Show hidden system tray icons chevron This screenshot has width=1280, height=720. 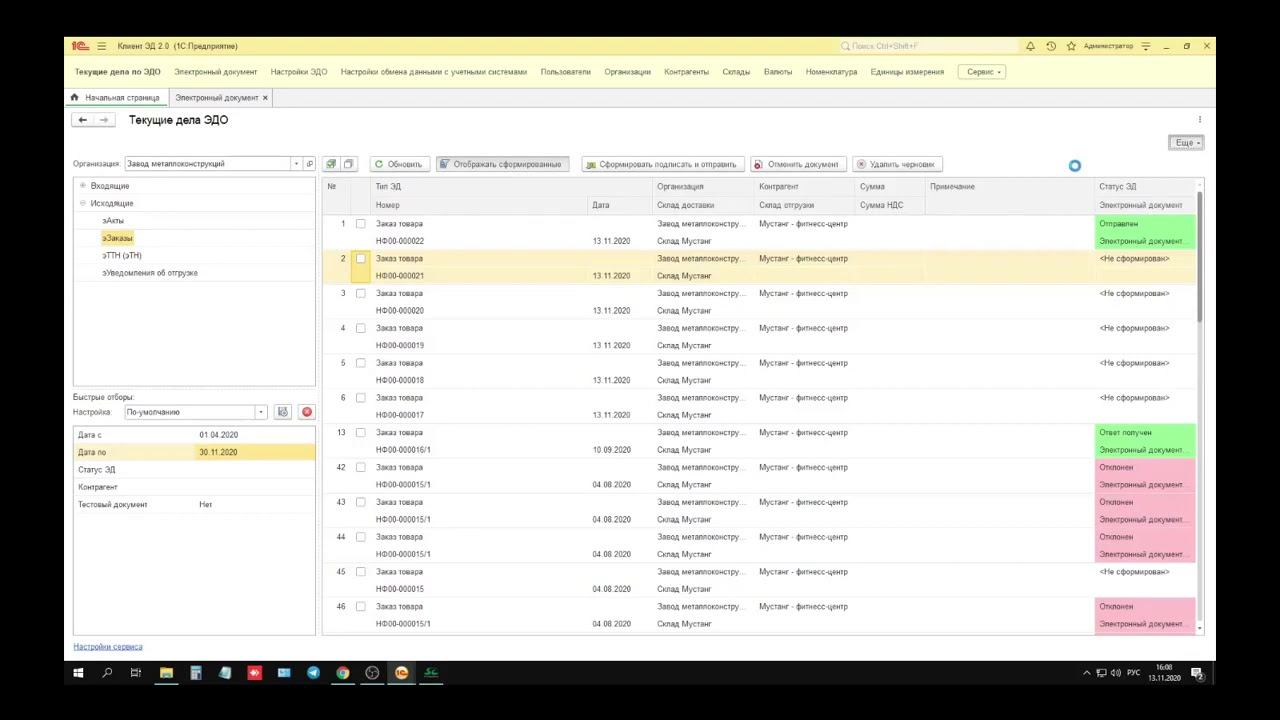point(1087,673)
